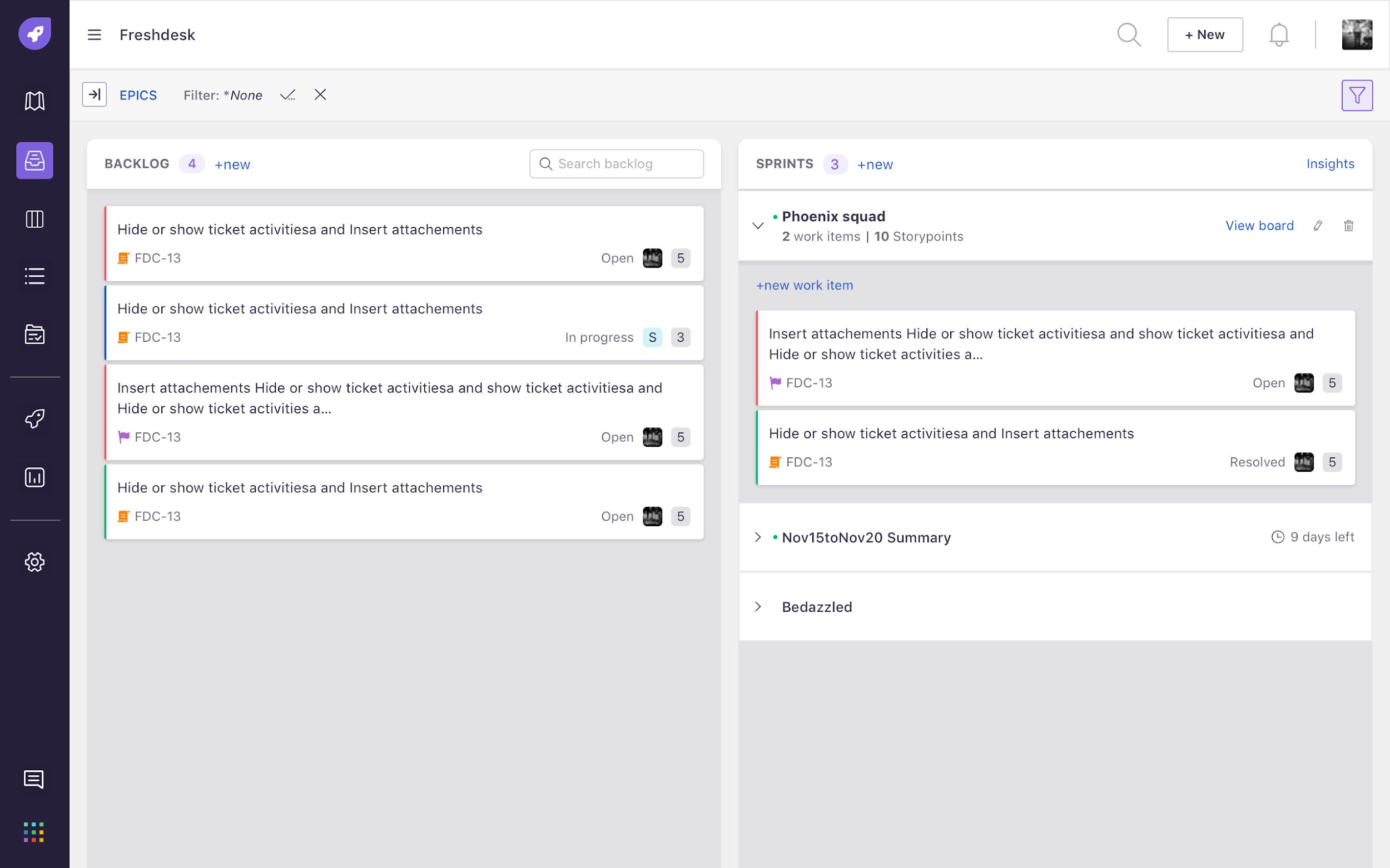This screenshot has width=1390, height=868.
Task: Expand the Nov15toNov20 Summary sprint
Action: [758, 537]
